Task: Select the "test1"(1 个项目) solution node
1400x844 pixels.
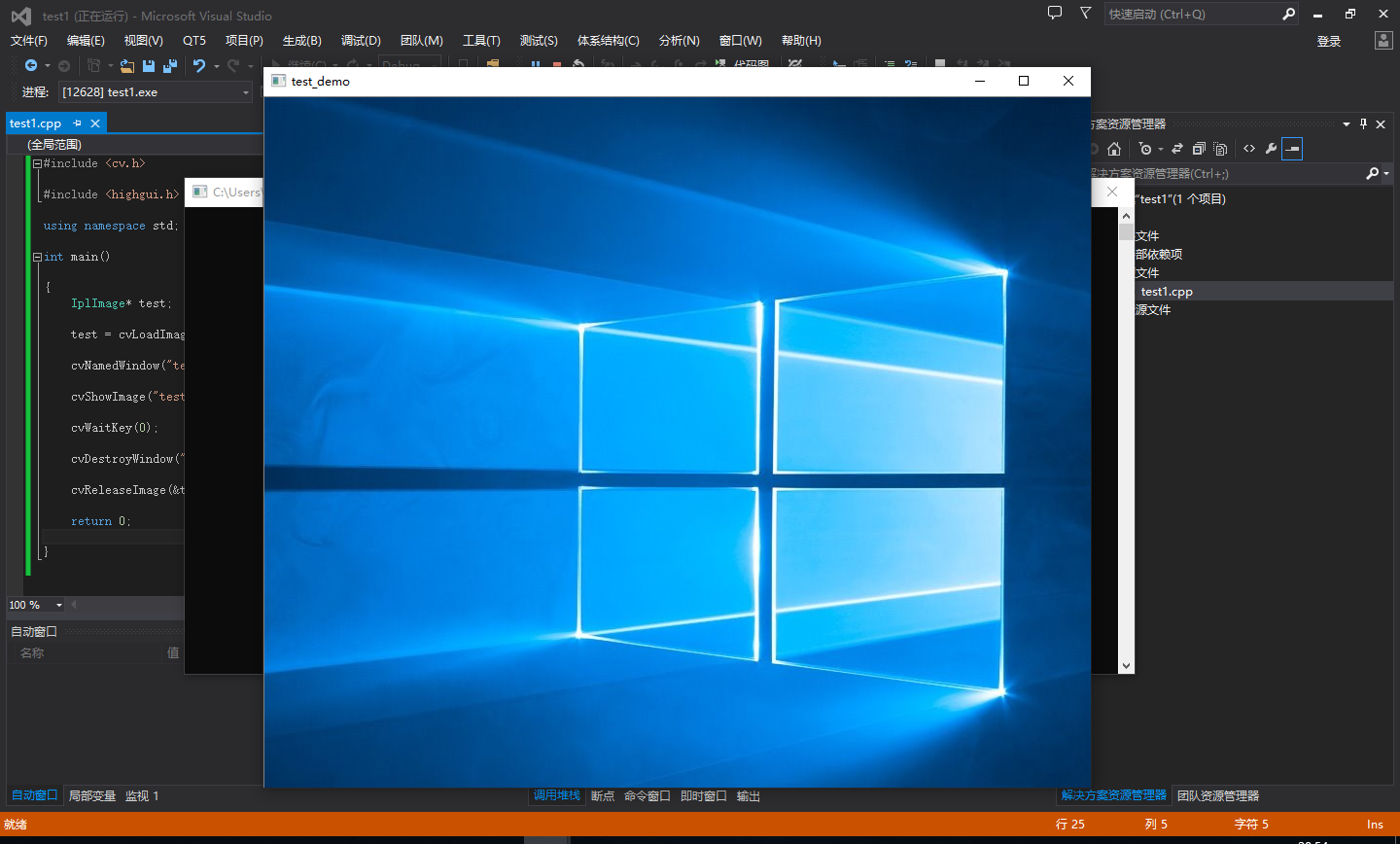Action: (1181, 198)
